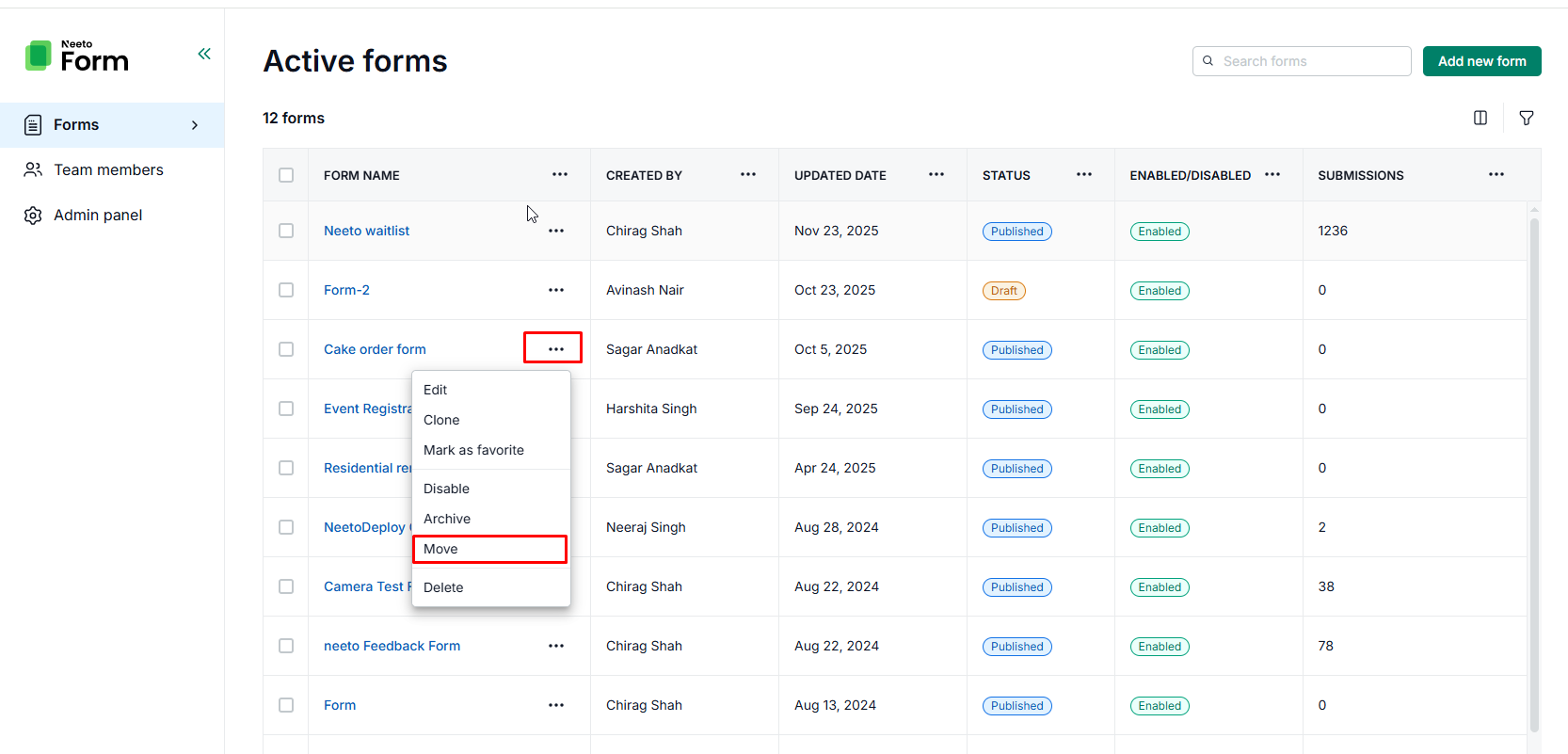
Task: Expand the Forms sidebar chevron
Action: (x=195, y=125)
